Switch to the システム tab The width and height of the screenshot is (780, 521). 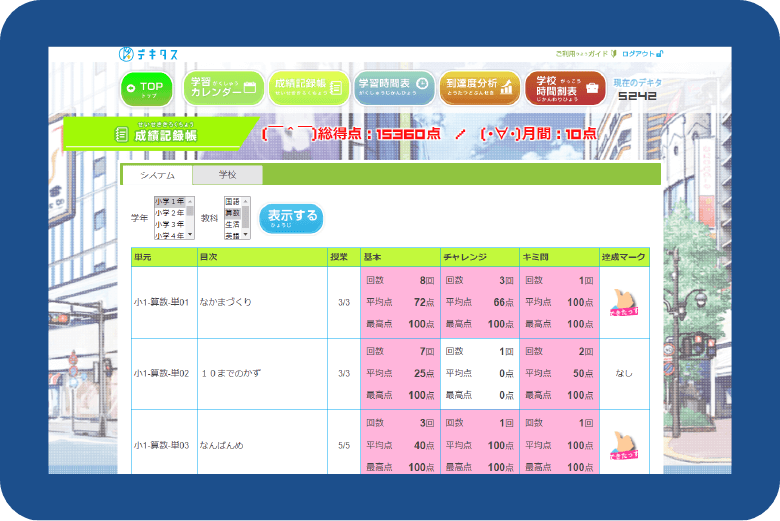tap(157, 175)
